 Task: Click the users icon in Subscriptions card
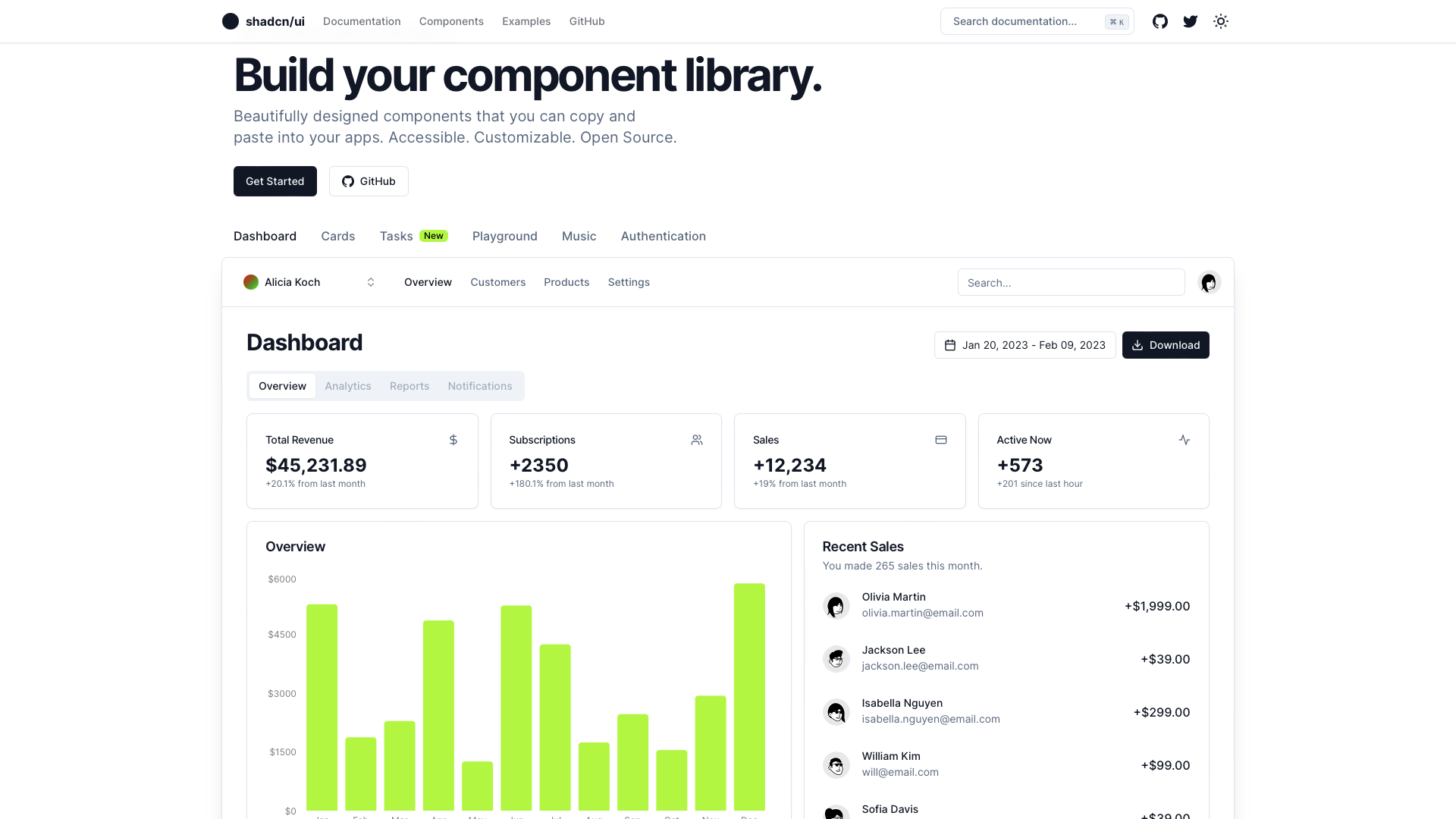[697, 440]
